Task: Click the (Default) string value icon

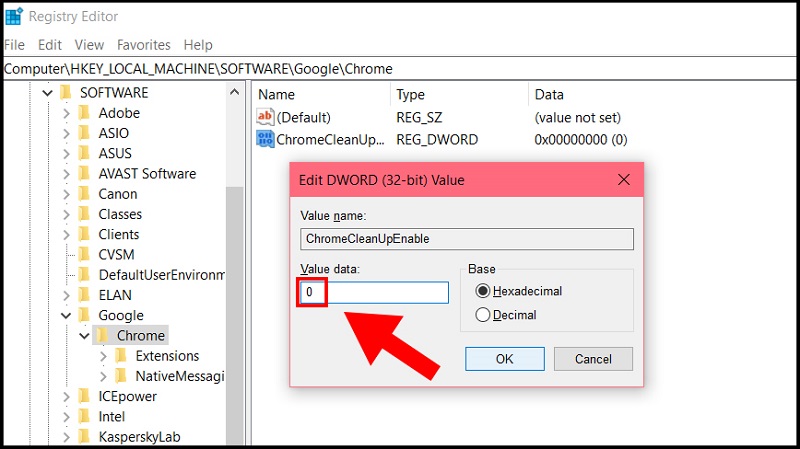Action: click(265, 117)
